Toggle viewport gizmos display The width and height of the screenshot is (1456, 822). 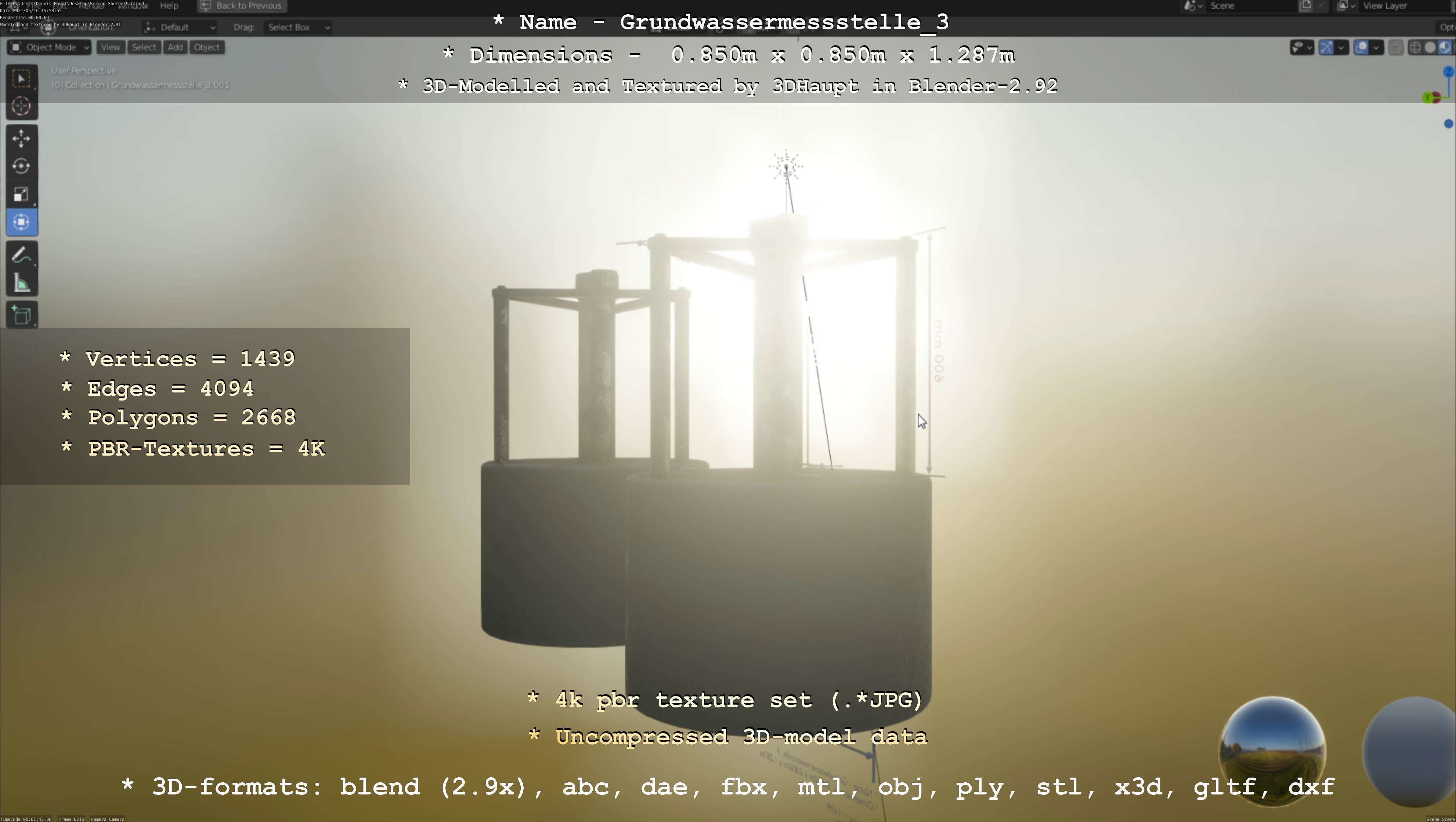coord(1327,47)
